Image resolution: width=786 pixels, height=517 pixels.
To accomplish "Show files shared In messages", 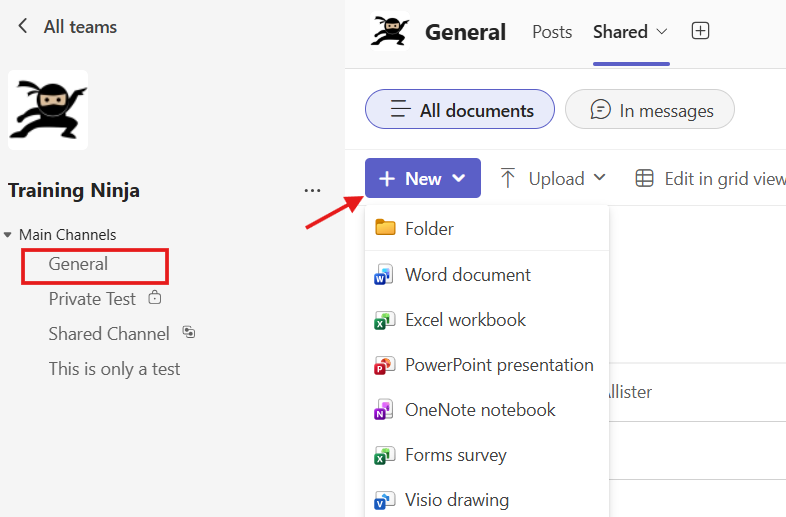I will coord(650,110).
